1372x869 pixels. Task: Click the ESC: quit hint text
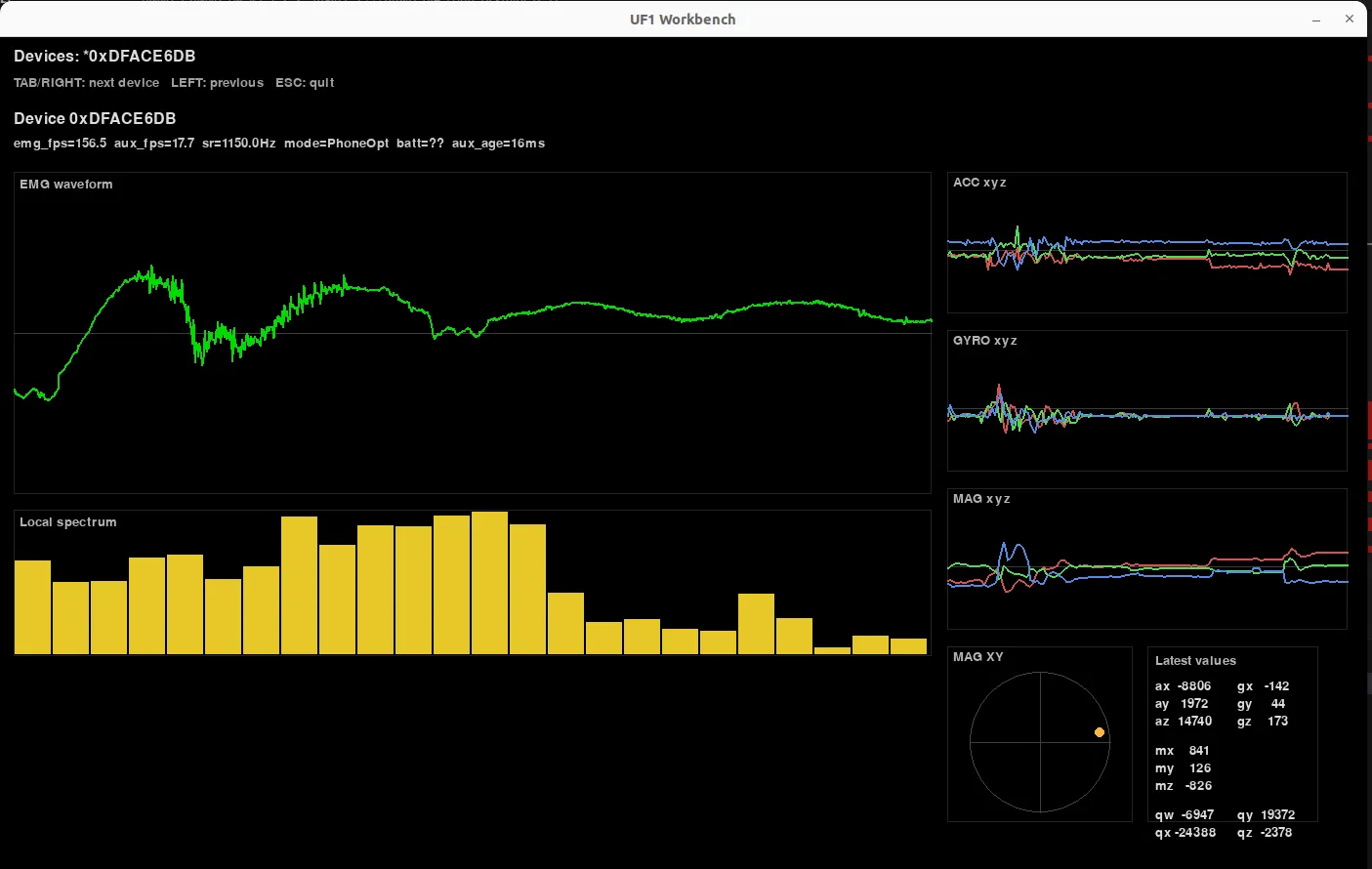click(x=306, y=82)
